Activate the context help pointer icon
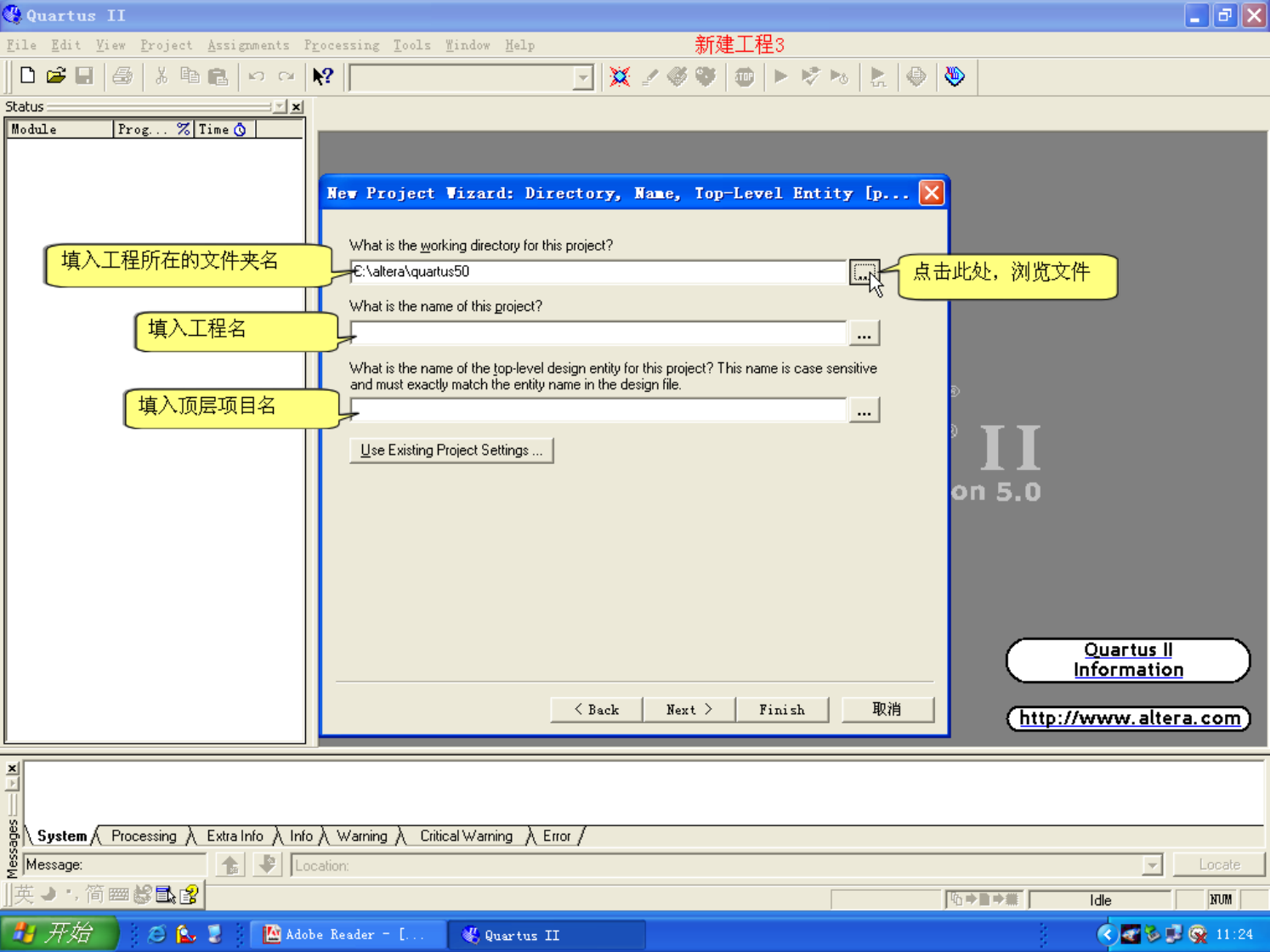 point(322,76)
